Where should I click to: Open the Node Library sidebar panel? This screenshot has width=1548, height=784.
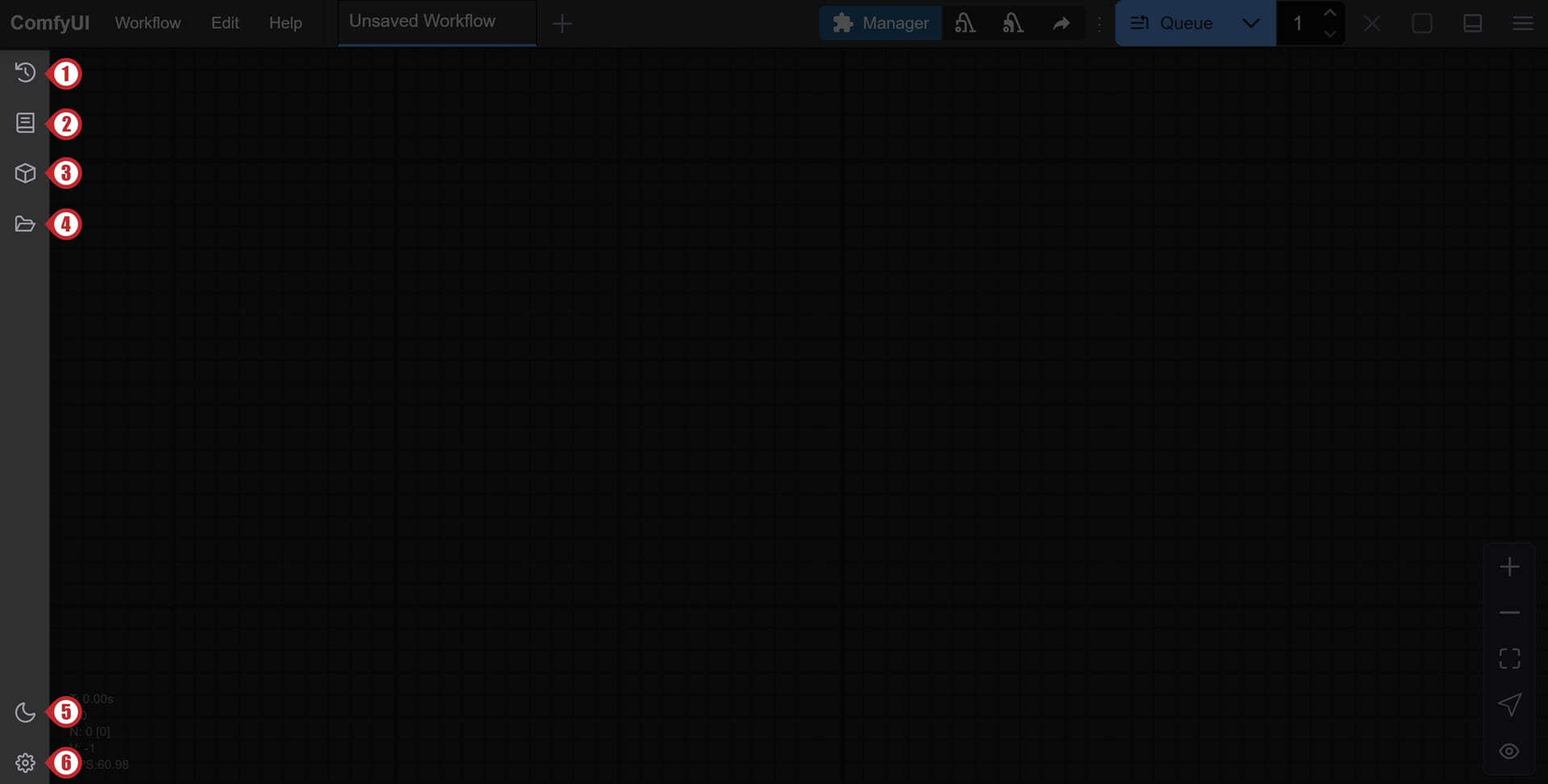click(x=25, y=122)
